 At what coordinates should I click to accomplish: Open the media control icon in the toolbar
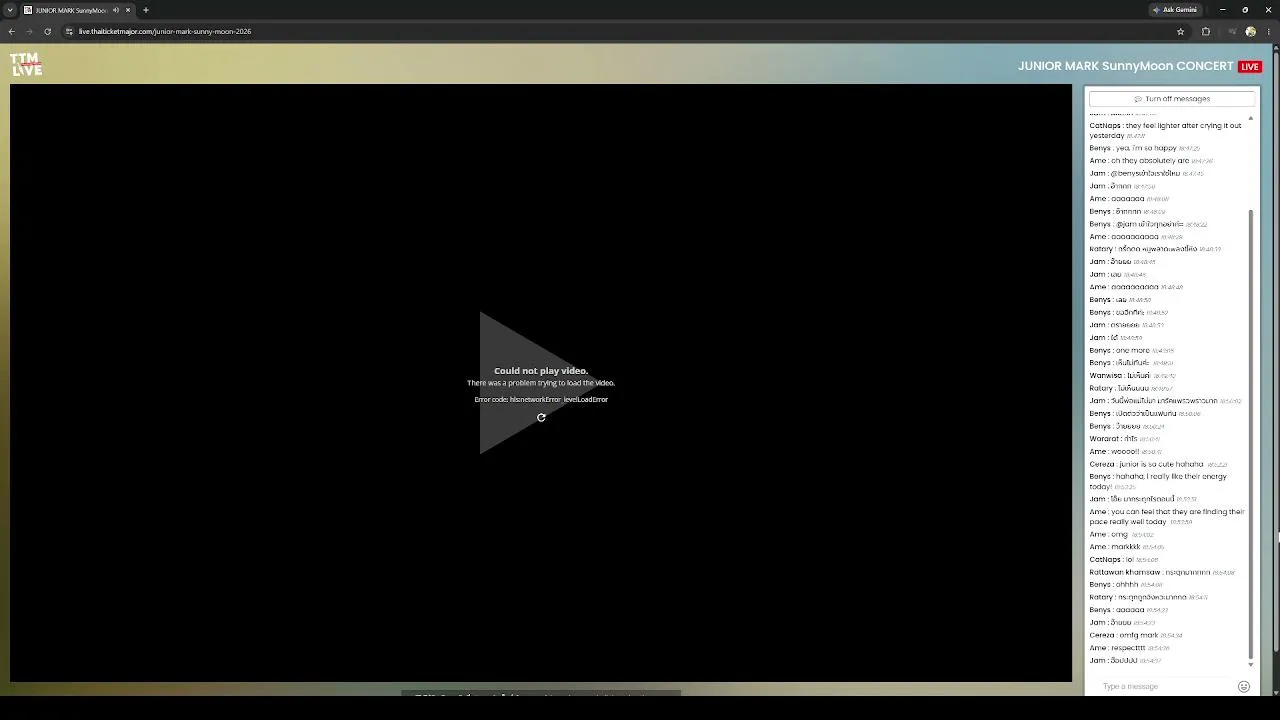1232,31
